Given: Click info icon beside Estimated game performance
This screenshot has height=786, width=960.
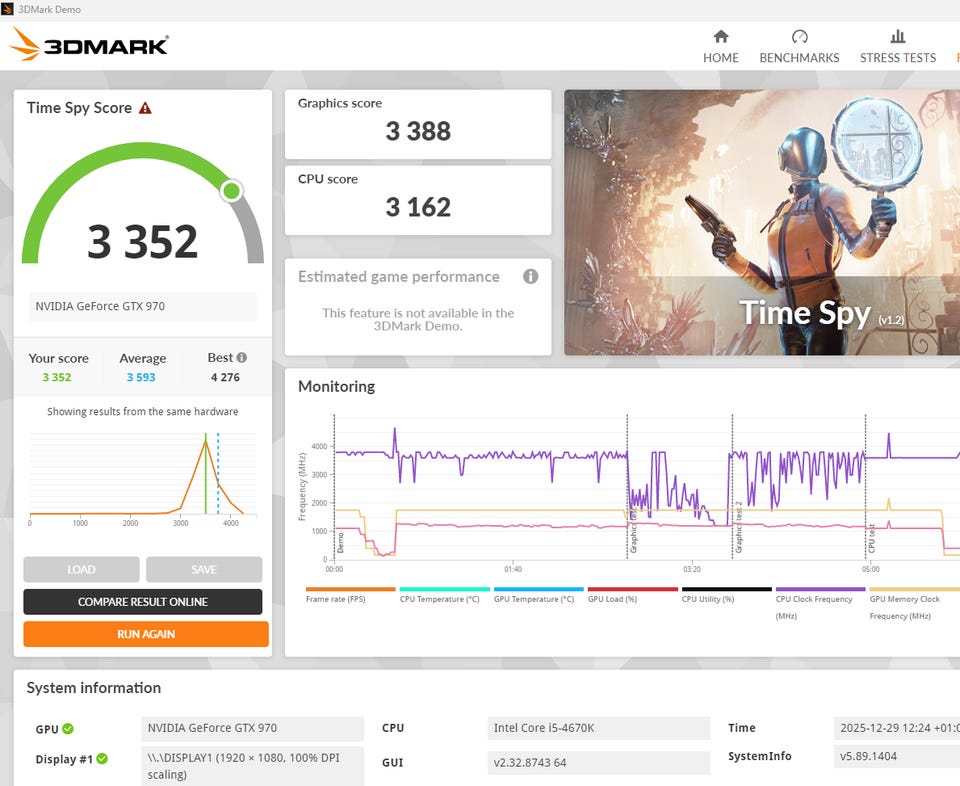Looking at the screenshot, I should click(530, 277).
